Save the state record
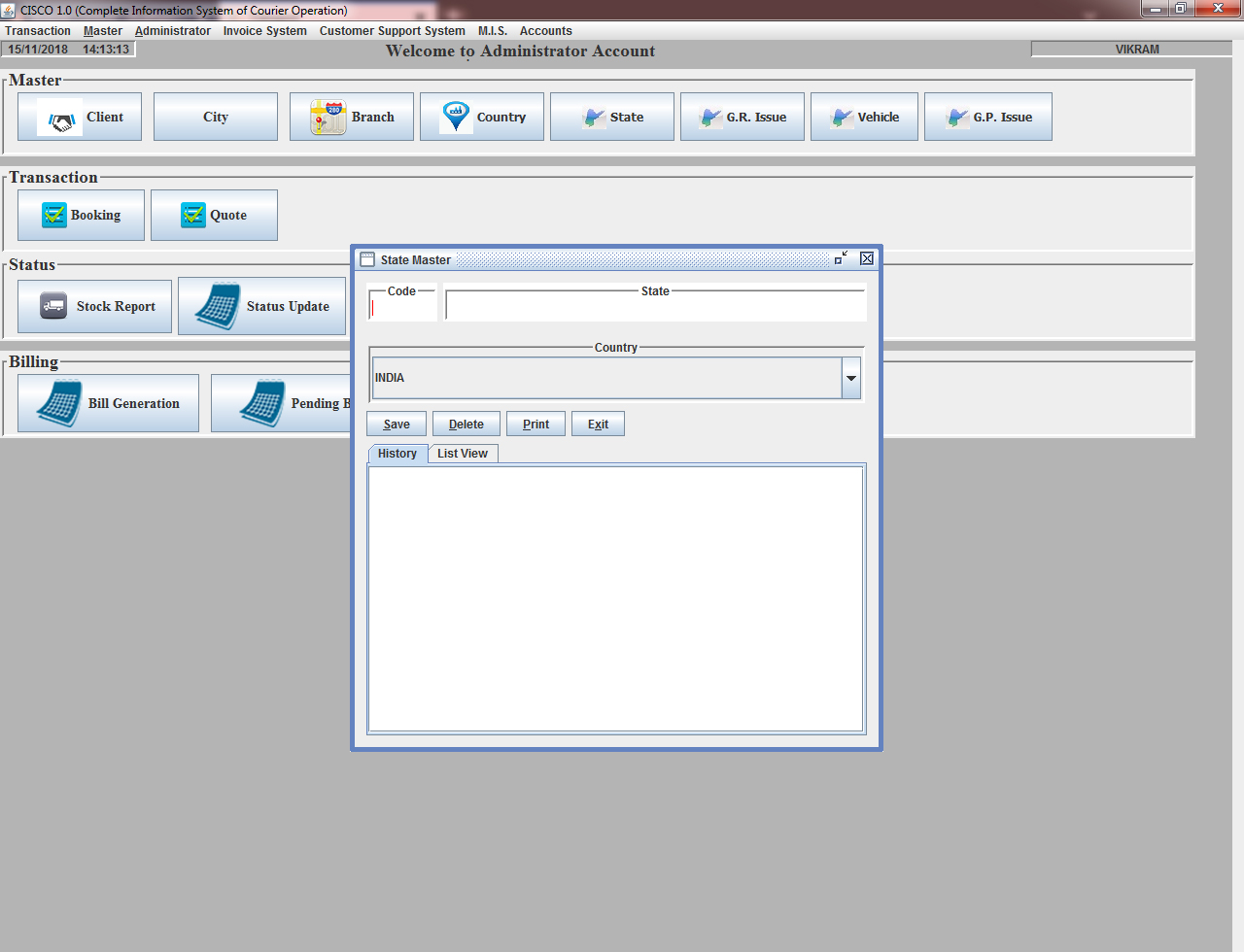The image size is (1244, 952). pyautogui.click(x=397, y=425)
